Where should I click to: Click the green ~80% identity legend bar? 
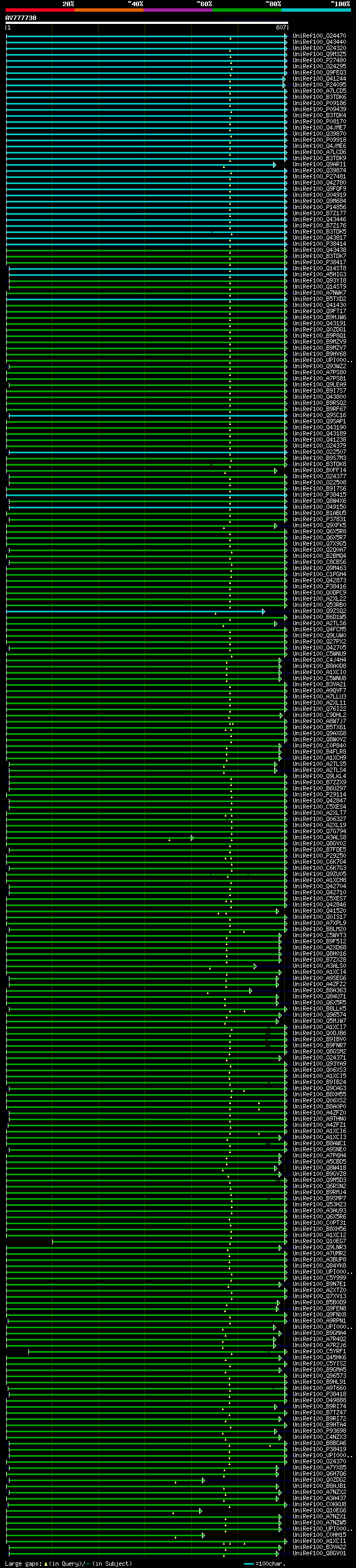pyautogui.click(x=246, y=10)
